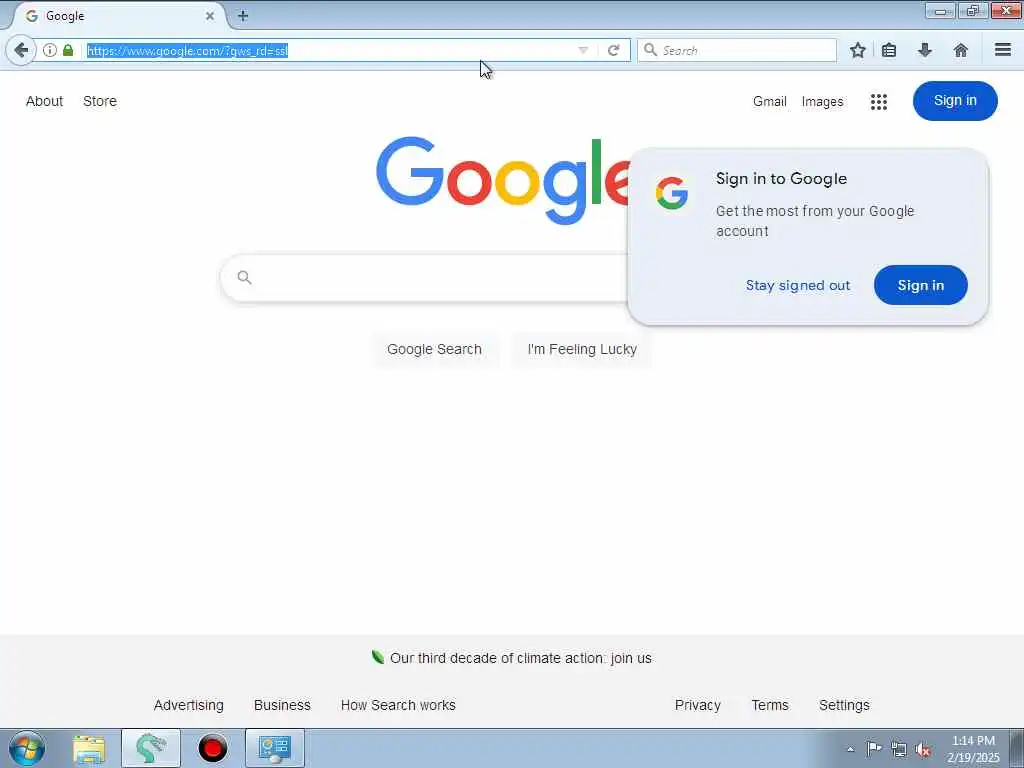Go to Gmail
This screenshot has width=1024, height=768.
pyautogui.click(x=769, y=101)
